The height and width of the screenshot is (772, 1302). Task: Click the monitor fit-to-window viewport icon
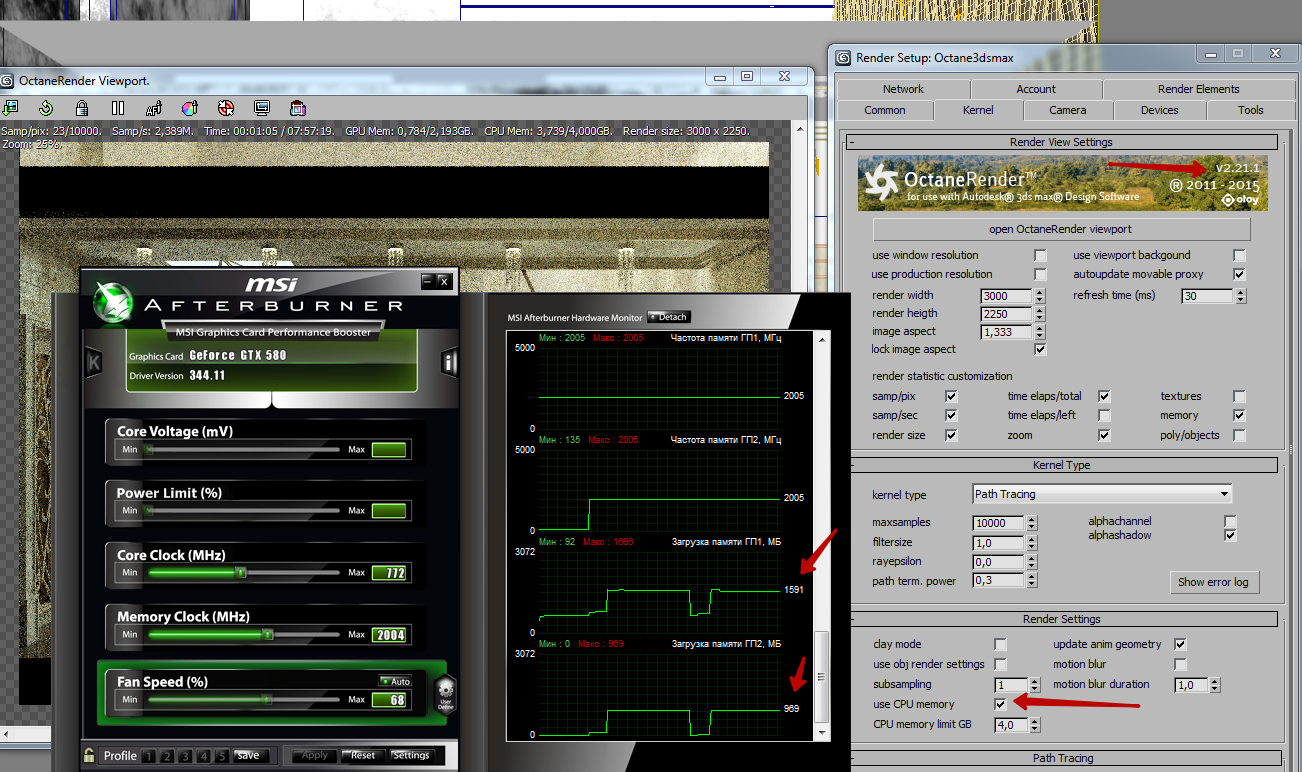[x=262, y=108]
